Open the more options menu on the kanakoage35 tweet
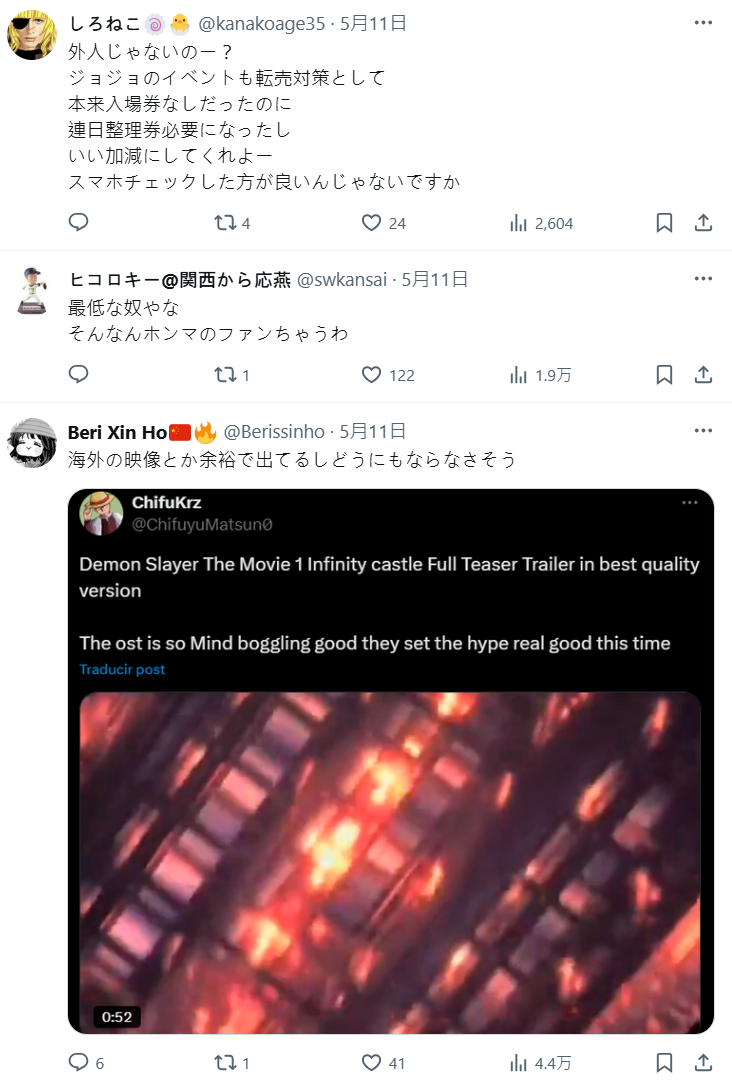The image size is (732, 1085). pyautogui.click(x=703, y=23)
